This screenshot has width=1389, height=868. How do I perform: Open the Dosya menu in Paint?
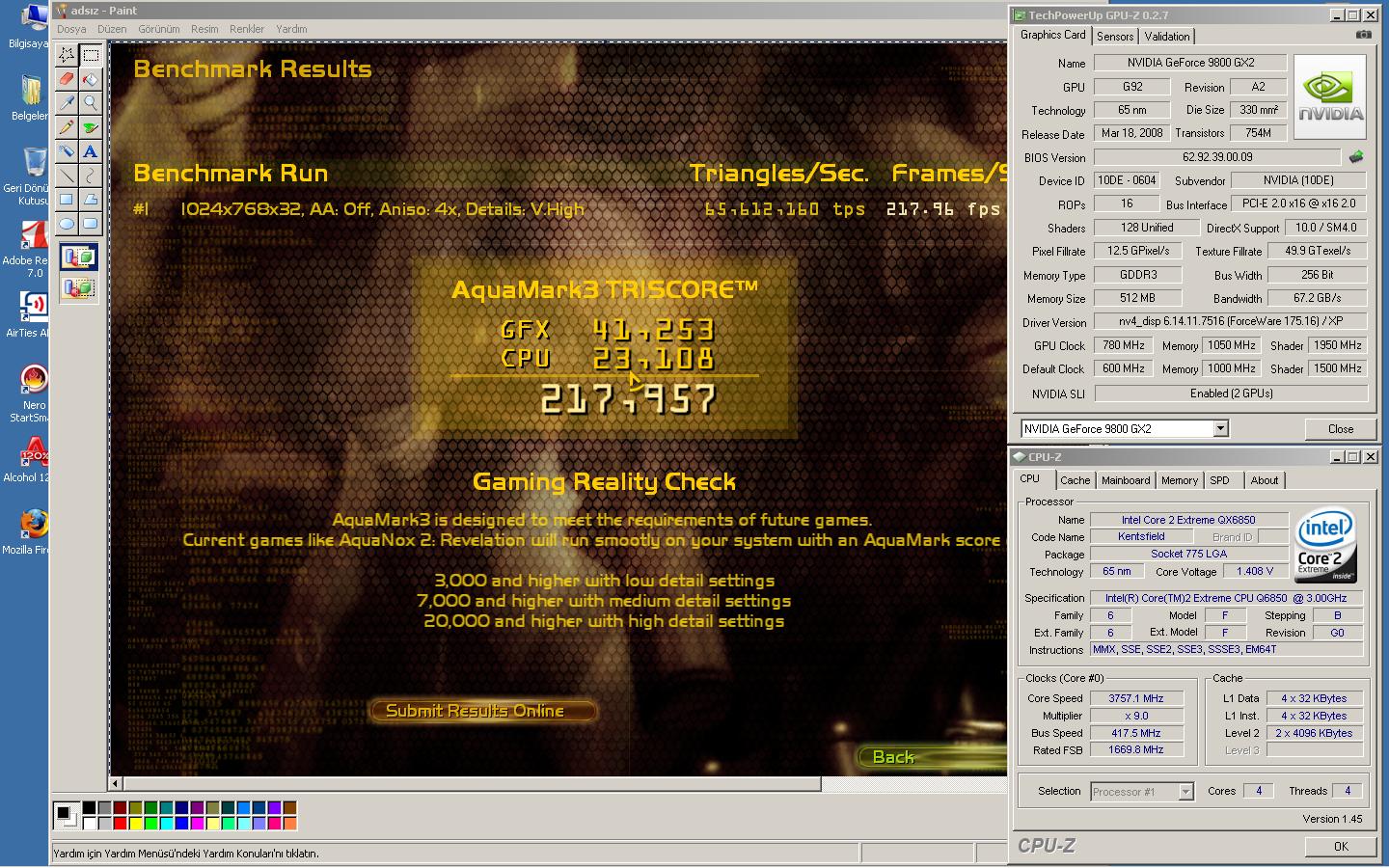click(71, 29)
